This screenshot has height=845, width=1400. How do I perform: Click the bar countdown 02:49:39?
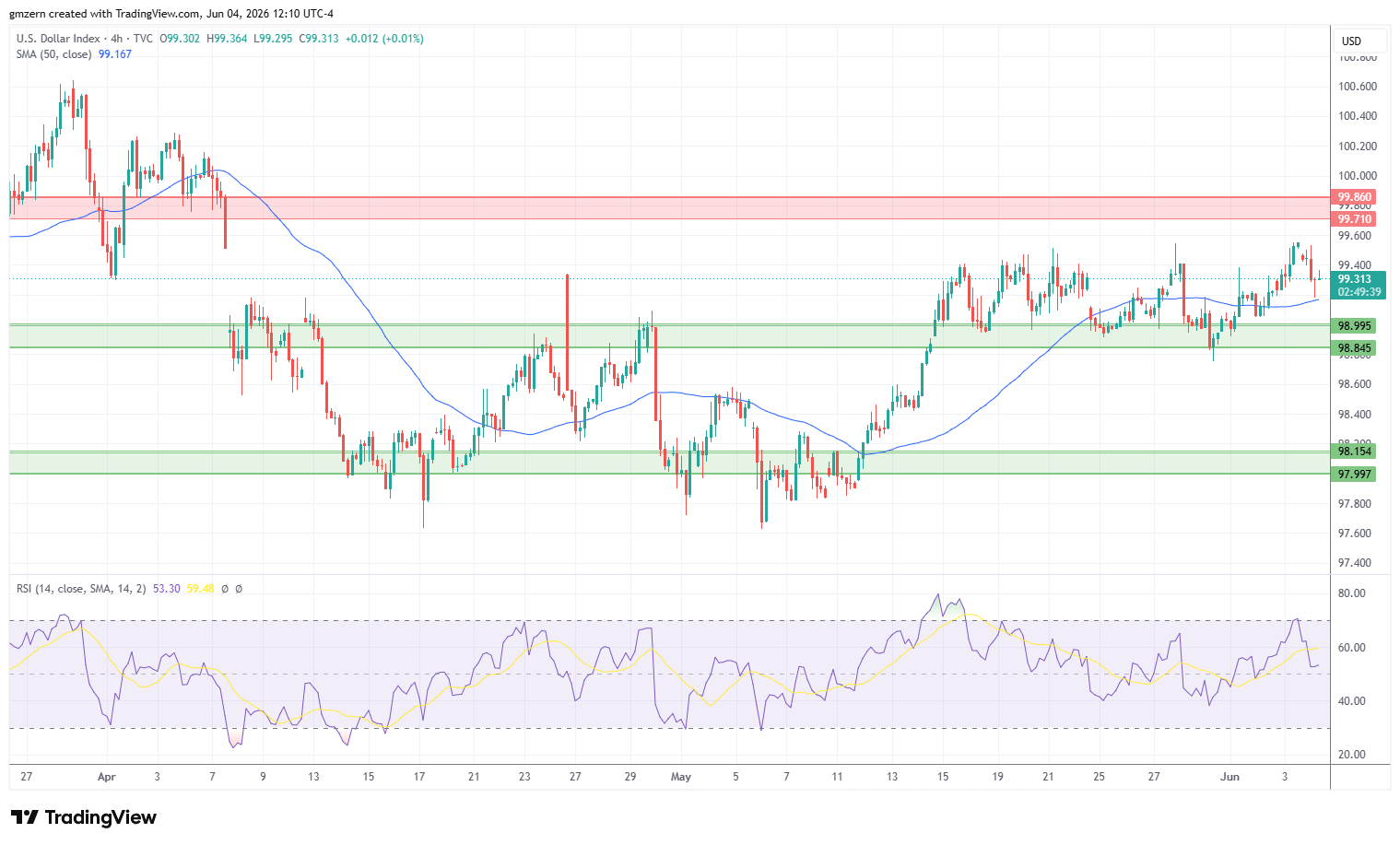click(1359, 292)
